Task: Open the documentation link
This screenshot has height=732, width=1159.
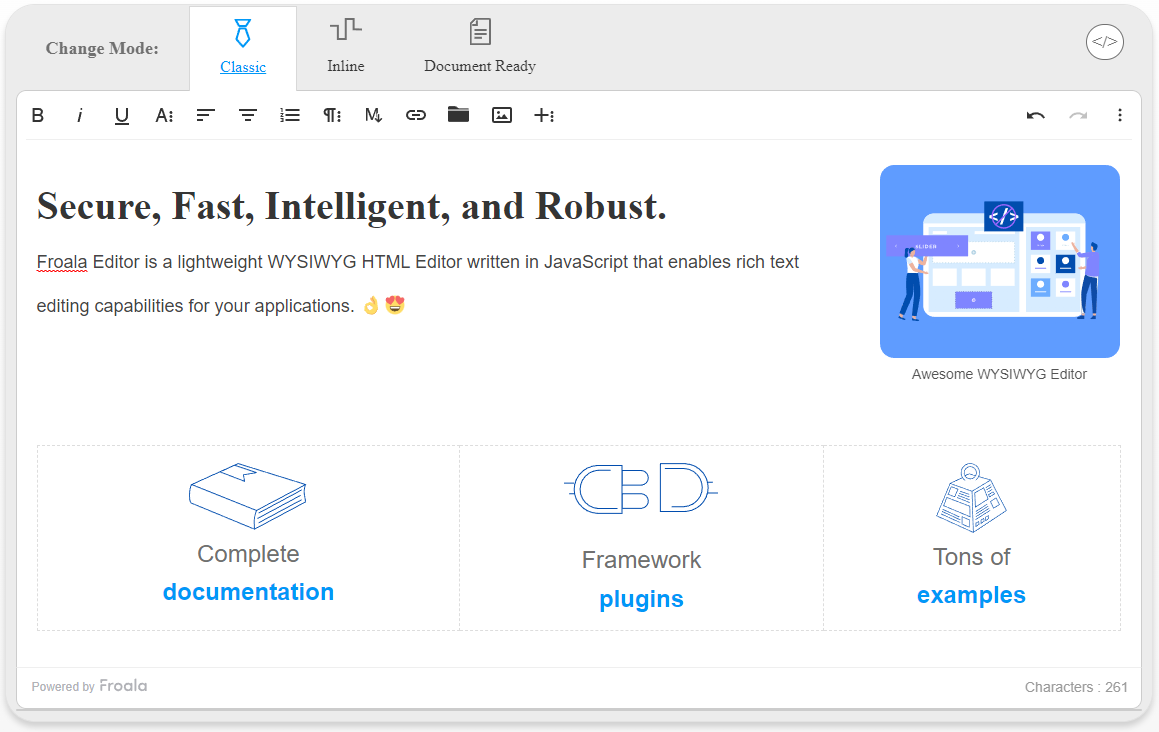Action: (248, 592)
